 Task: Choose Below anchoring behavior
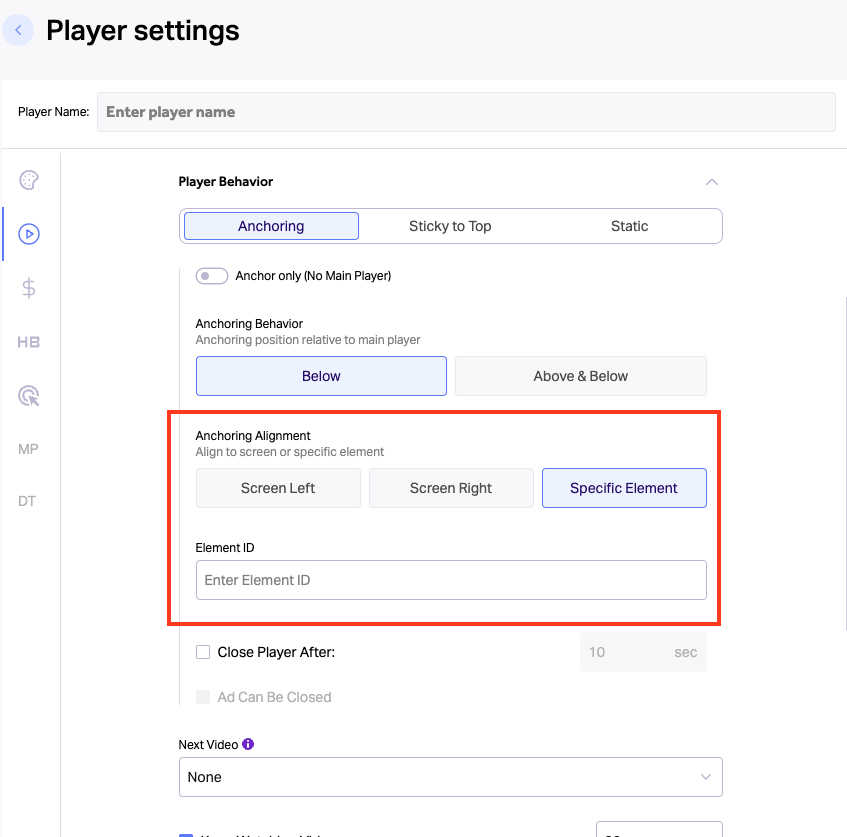pos(321,376)
